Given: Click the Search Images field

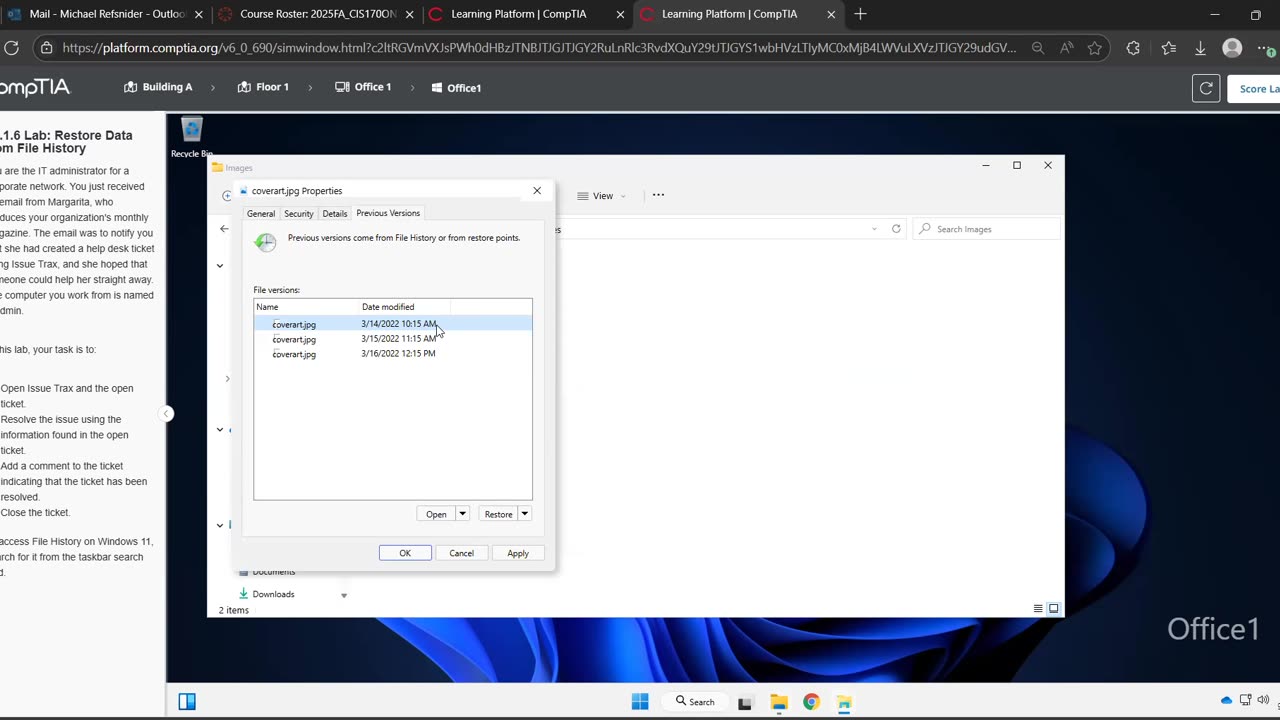Looking at the screenshot, I should (986, 229).
